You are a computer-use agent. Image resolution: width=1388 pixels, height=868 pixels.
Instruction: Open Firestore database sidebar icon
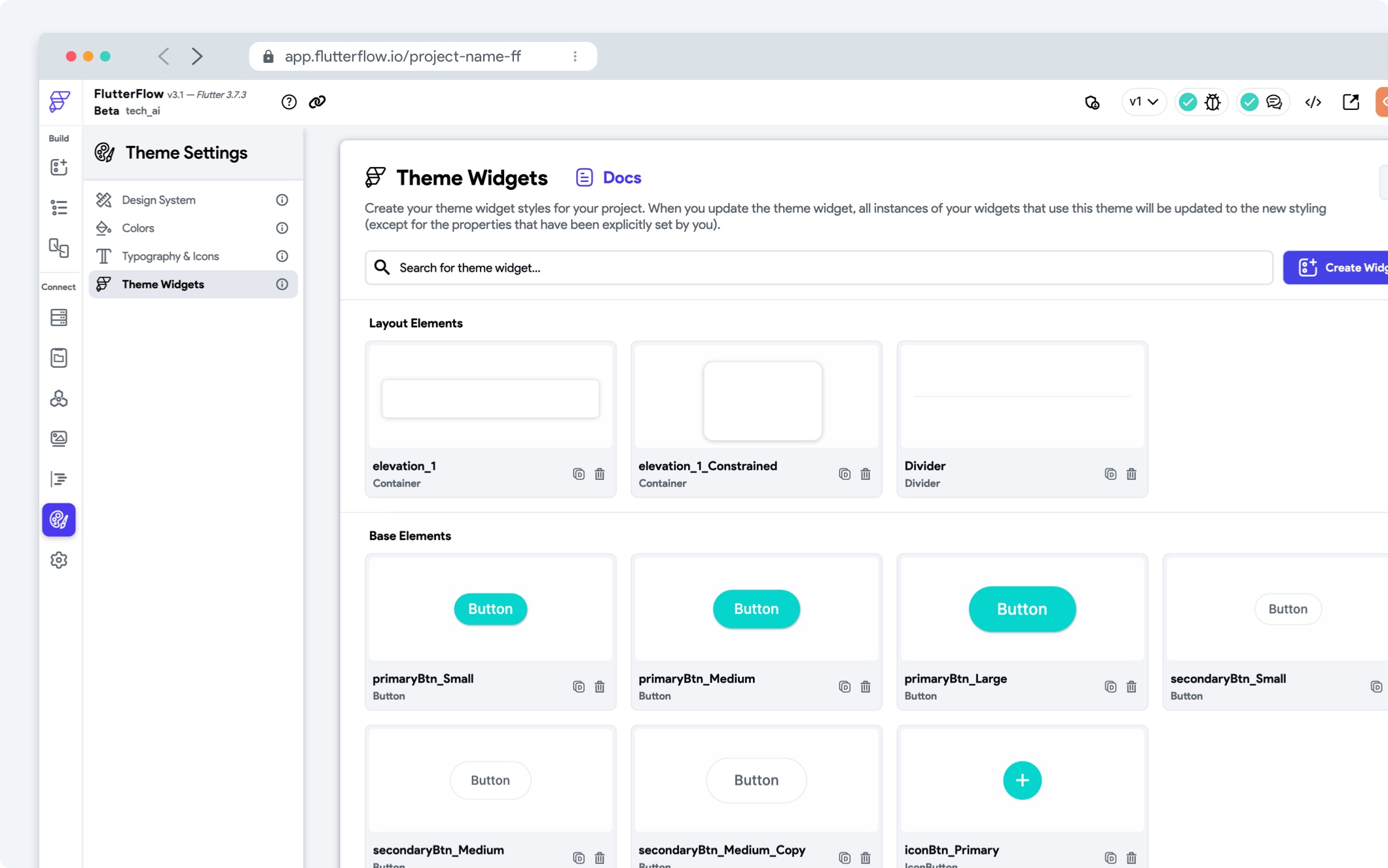[x=59, y=317]
